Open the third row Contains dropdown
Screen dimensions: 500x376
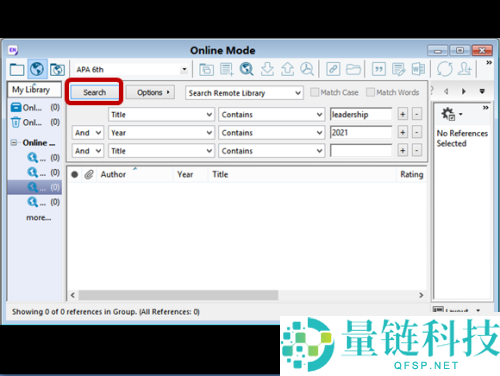pos(271,151)
